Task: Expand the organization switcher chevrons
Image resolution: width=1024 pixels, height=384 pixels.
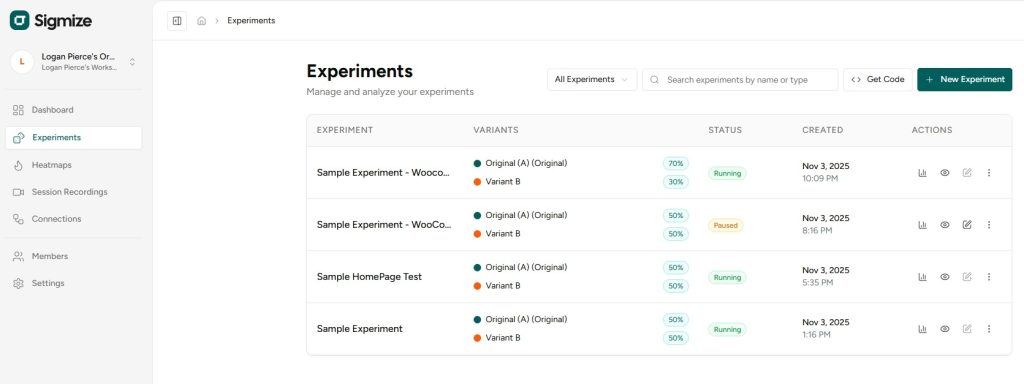Action: click(x=132, y=62)
